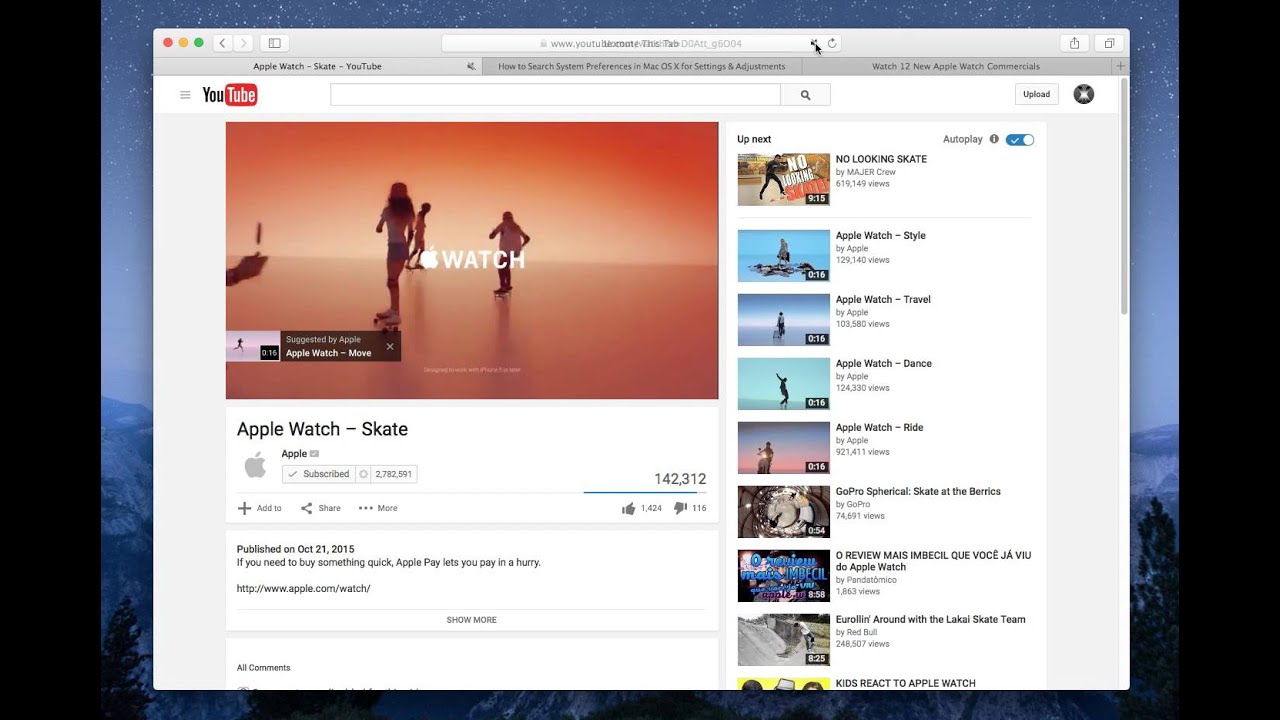Open O REVIEW MAIS IMBECIL video thumbnail
This screenshot has width=1280, height=720.
(784, 575)
